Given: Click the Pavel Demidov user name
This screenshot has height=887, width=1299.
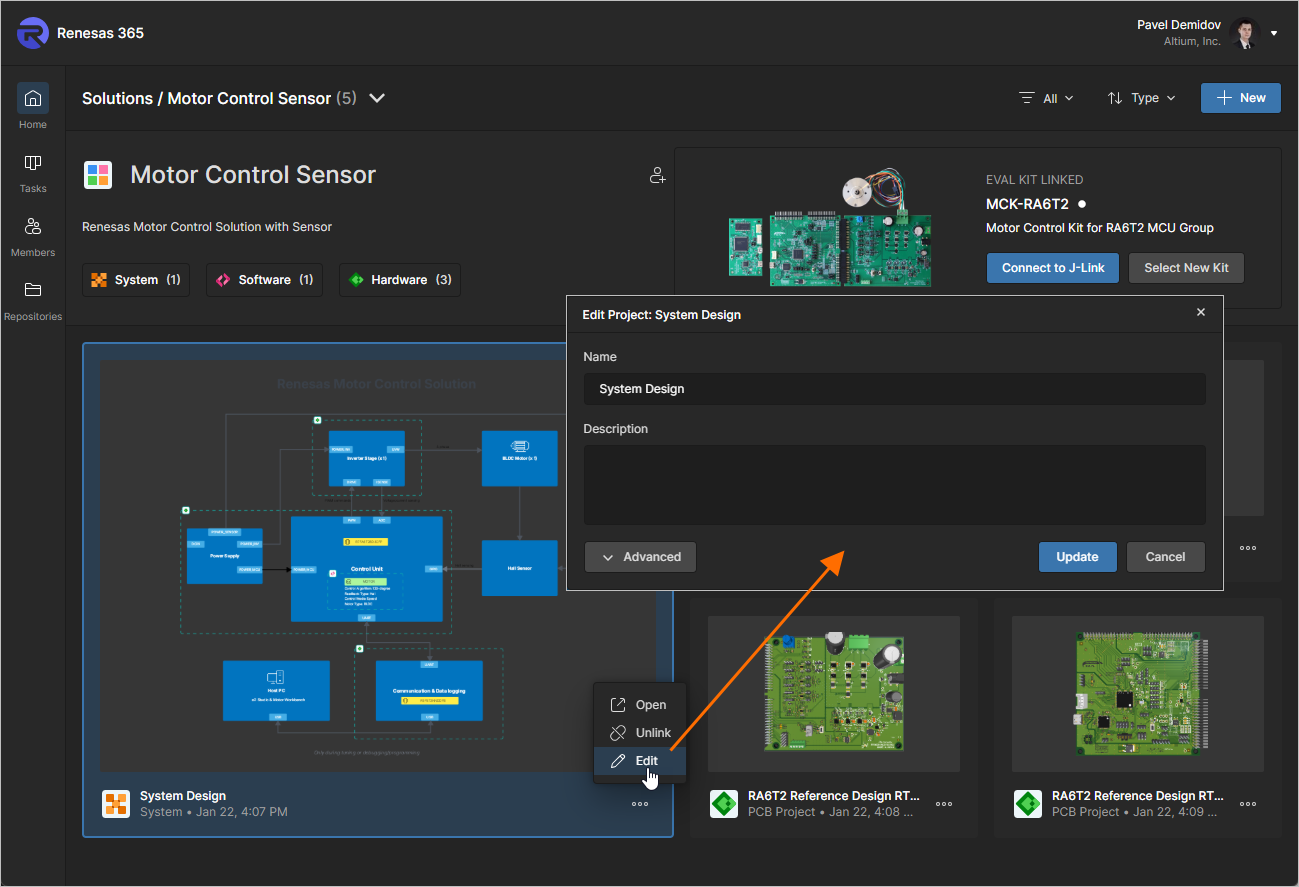Looking at the screenshot, I should [x=1179, y=25].
